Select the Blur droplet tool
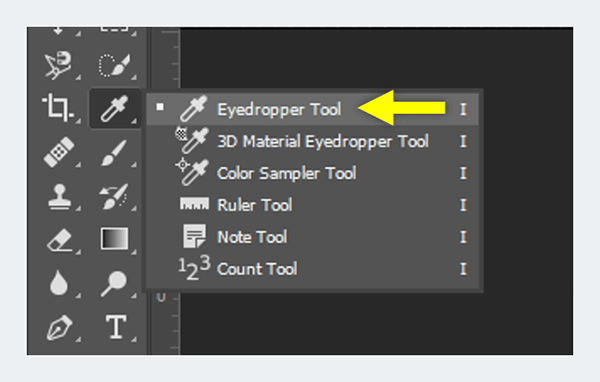This screenshot has width=600, height=382. click(59, 283)
